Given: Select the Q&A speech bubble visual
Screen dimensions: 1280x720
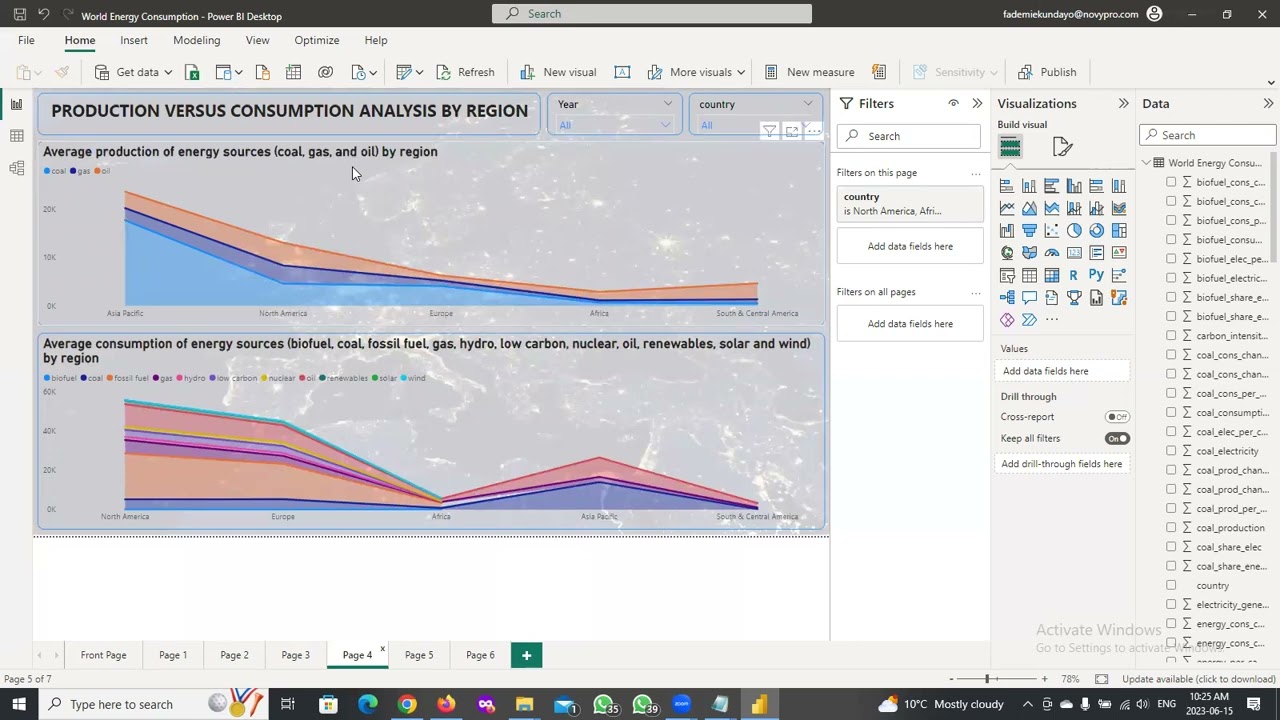Looking at the screenshot, I should pyautogui.click(x=1029, y=297).
